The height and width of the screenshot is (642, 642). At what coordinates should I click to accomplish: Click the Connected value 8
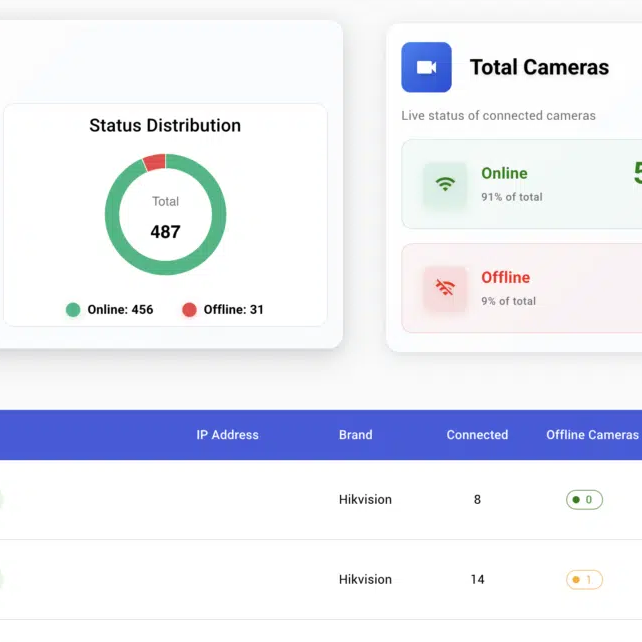477,500
